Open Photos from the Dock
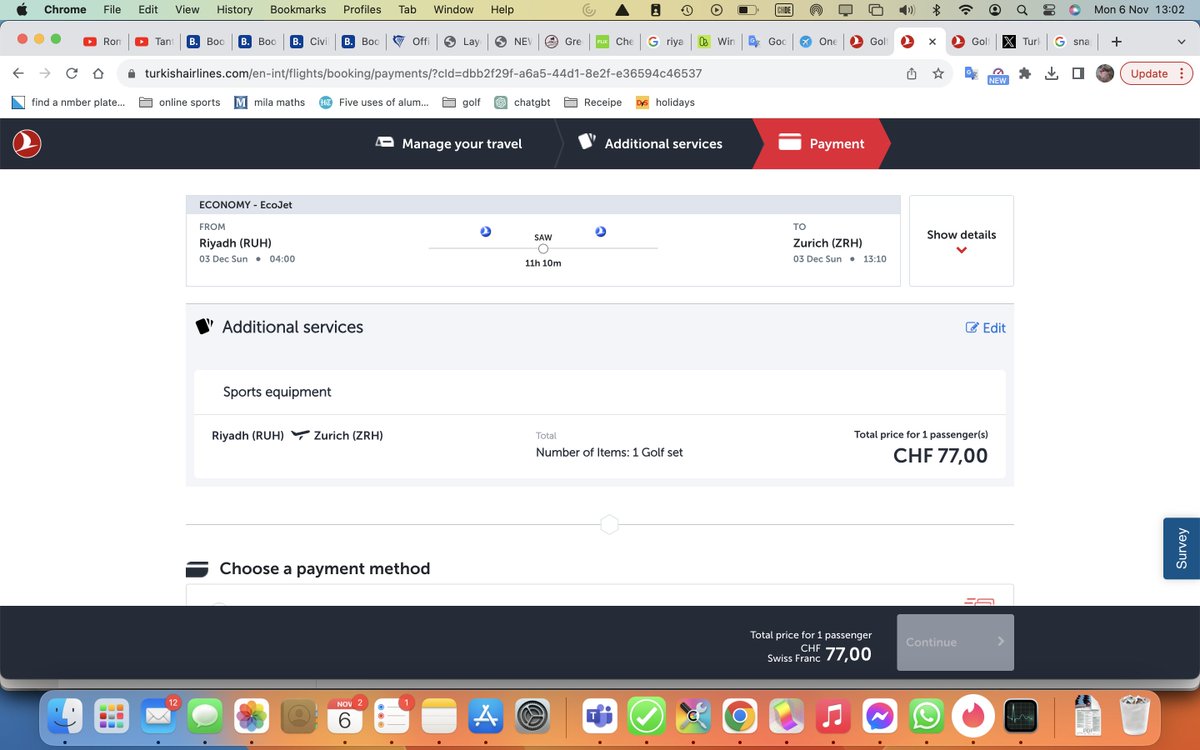Screen dimensions: 1200x750 tap(252, 716)
